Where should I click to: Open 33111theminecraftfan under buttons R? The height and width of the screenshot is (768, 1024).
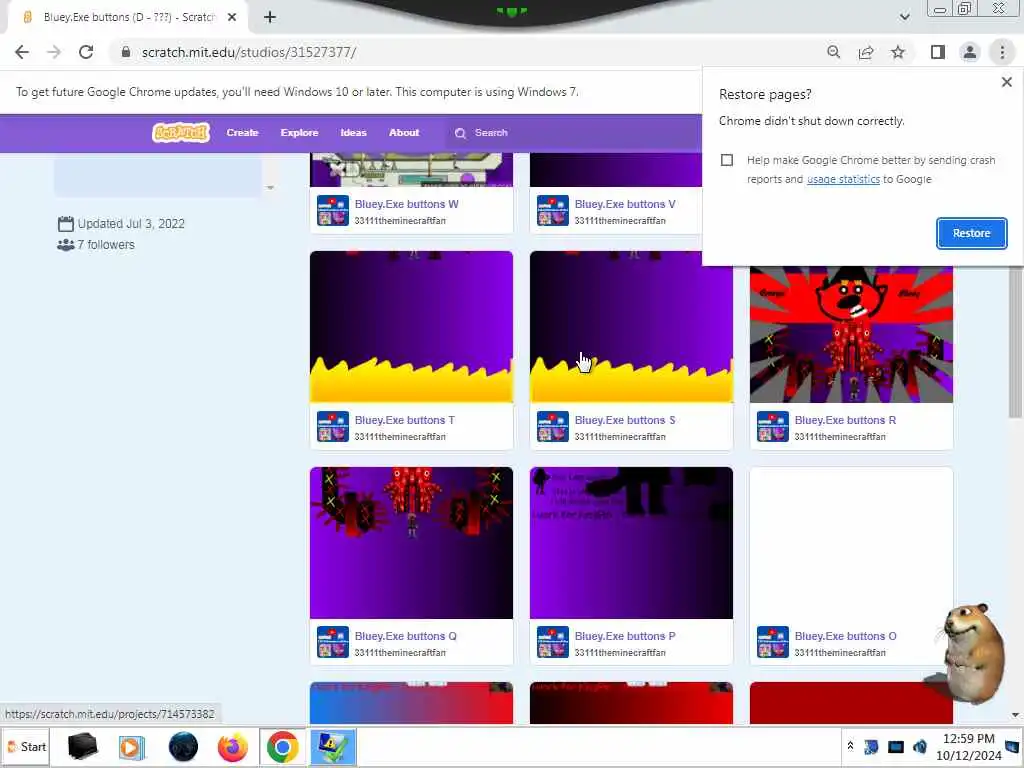tap(840, 436)
